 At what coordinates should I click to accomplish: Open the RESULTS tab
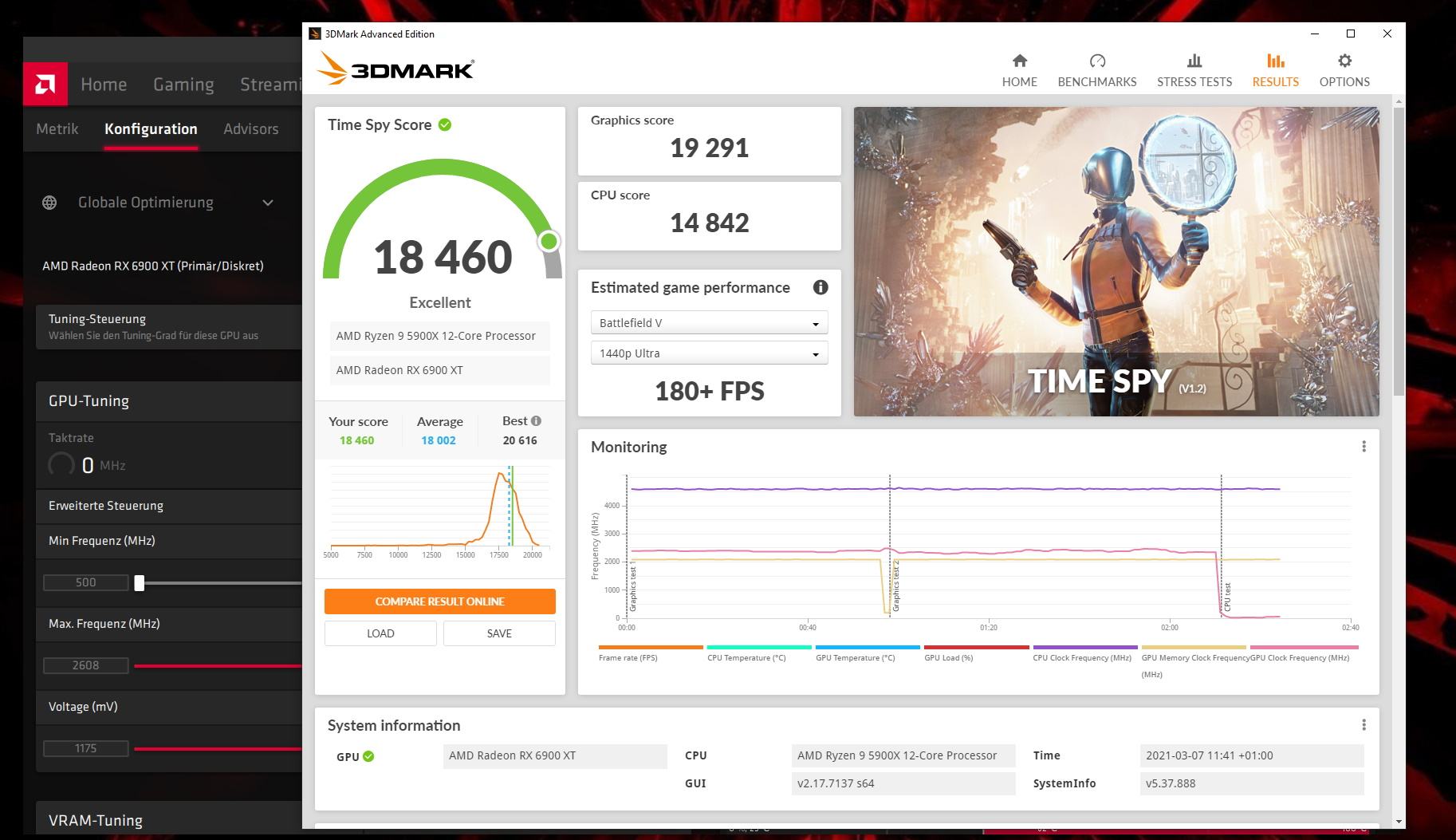coord(1275,71)
